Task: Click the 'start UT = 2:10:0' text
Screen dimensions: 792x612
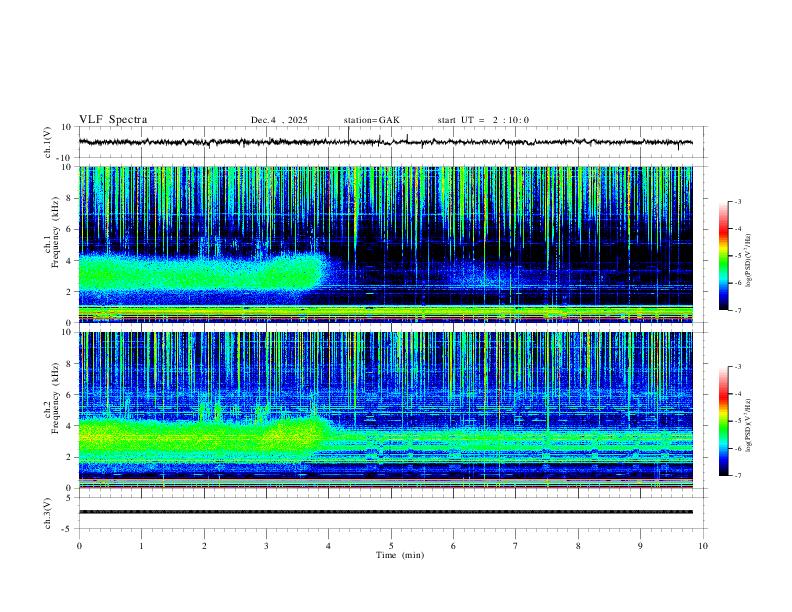Action: 483,120
